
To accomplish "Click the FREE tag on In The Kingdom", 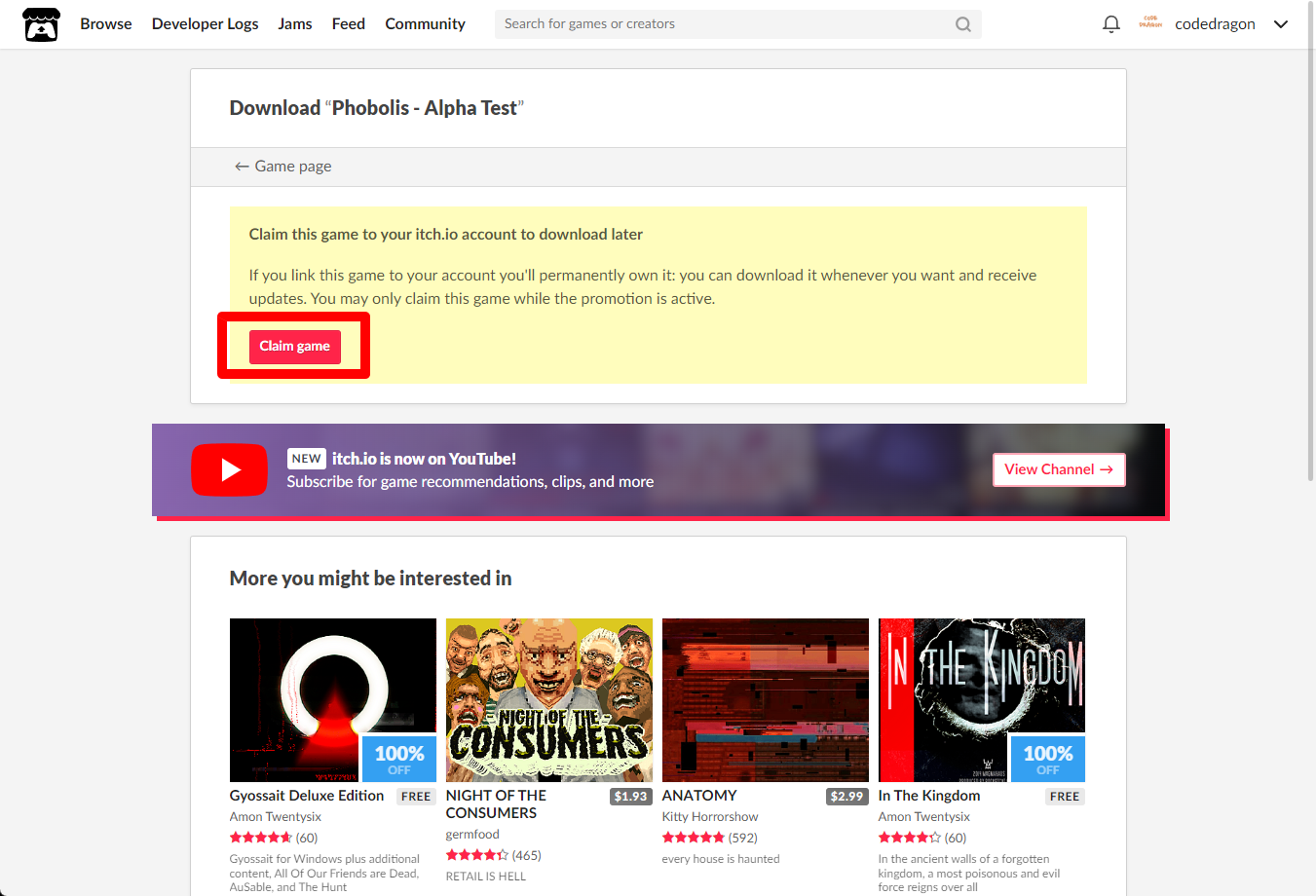I will 1065,797.
